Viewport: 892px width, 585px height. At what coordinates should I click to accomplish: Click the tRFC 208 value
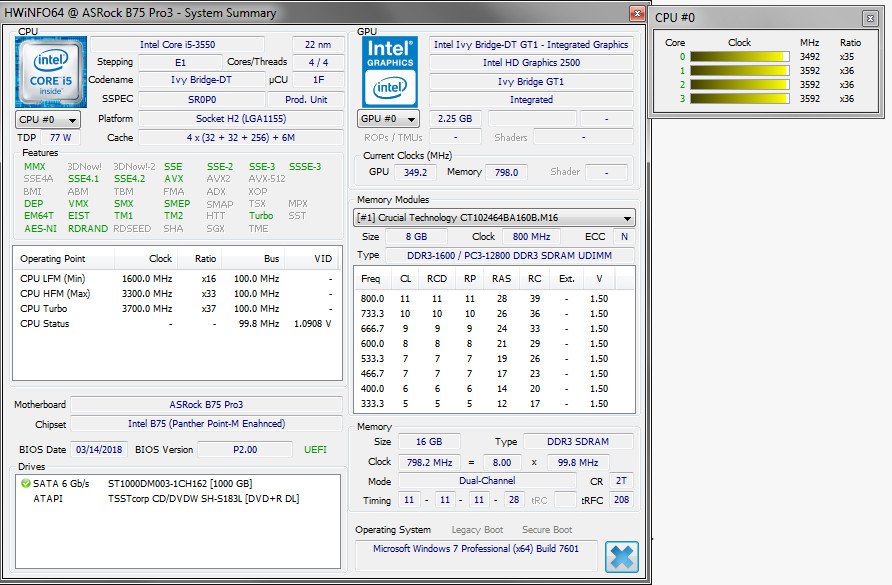621,500
